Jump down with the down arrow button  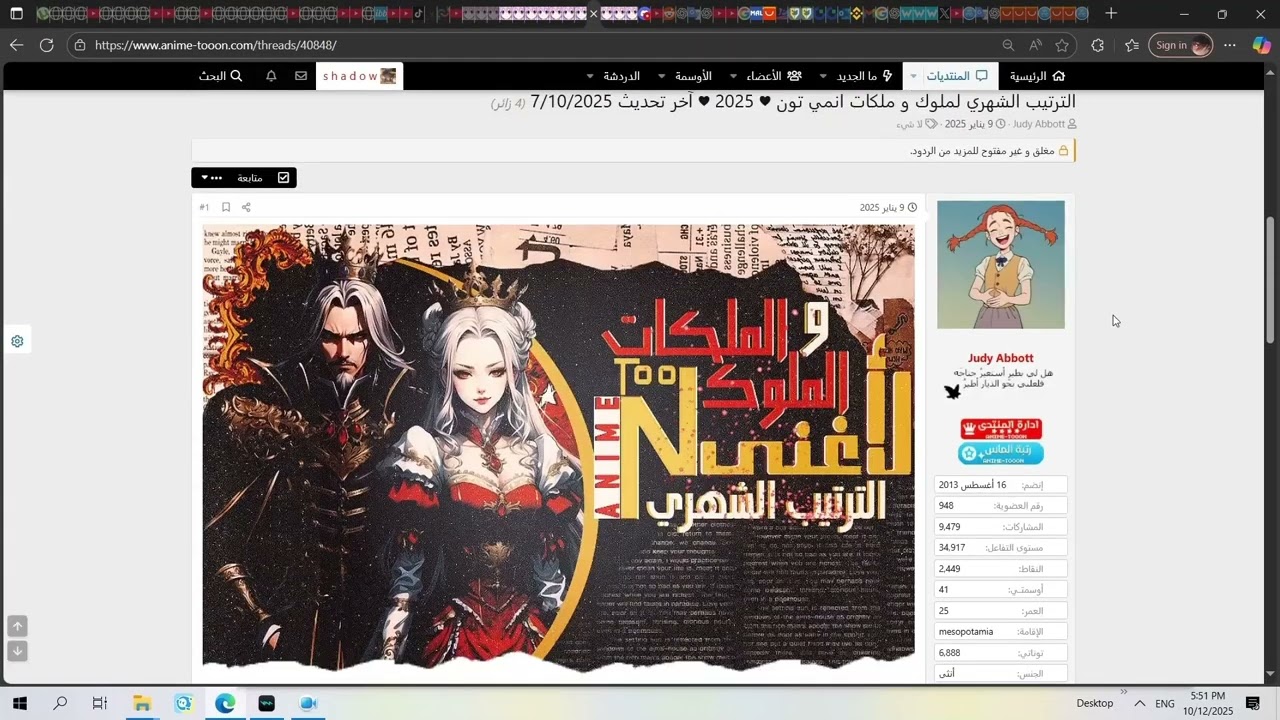pos(17,651)
